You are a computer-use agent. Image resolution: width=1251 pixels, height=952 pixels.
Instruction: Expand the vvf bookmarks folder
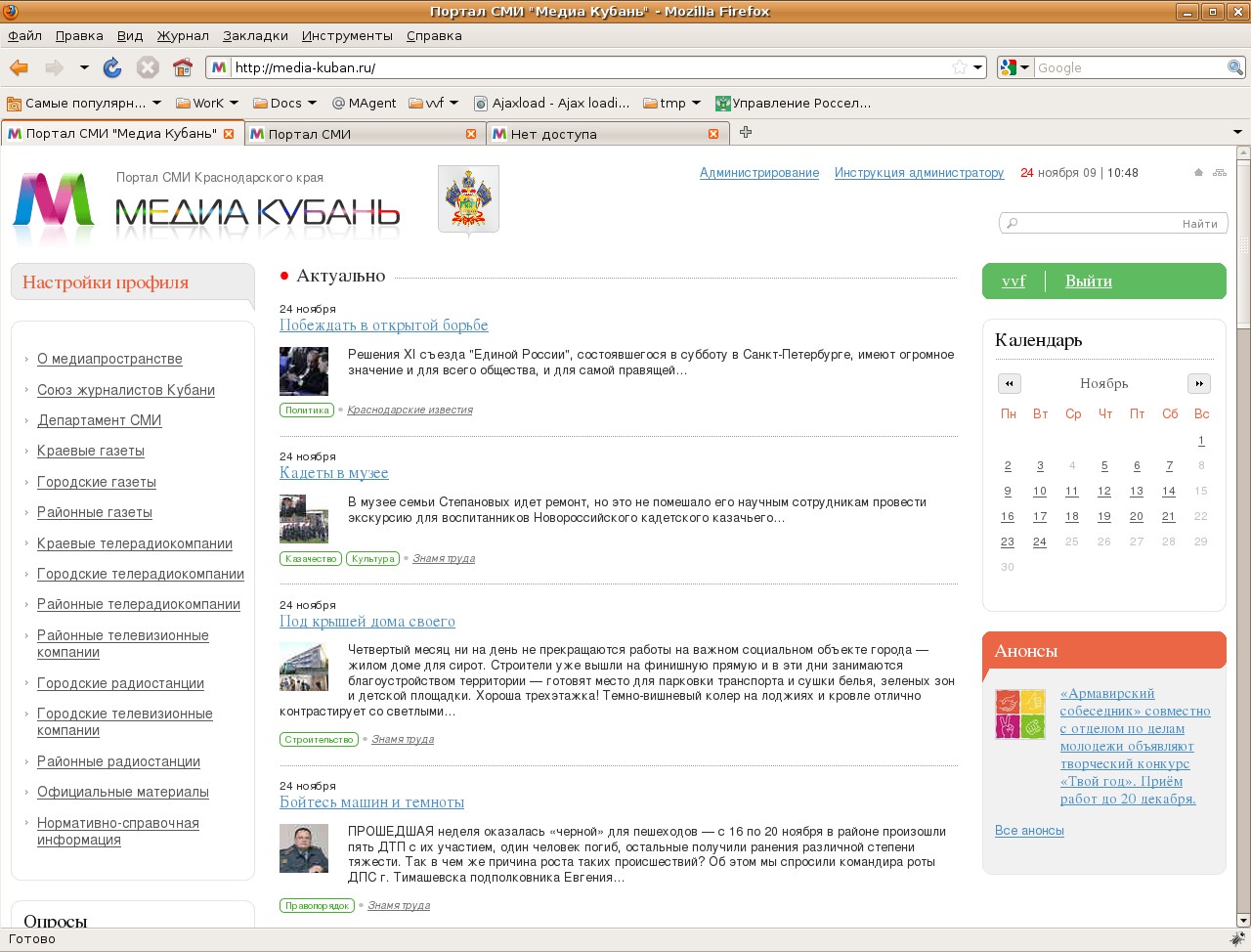point(434,103)
